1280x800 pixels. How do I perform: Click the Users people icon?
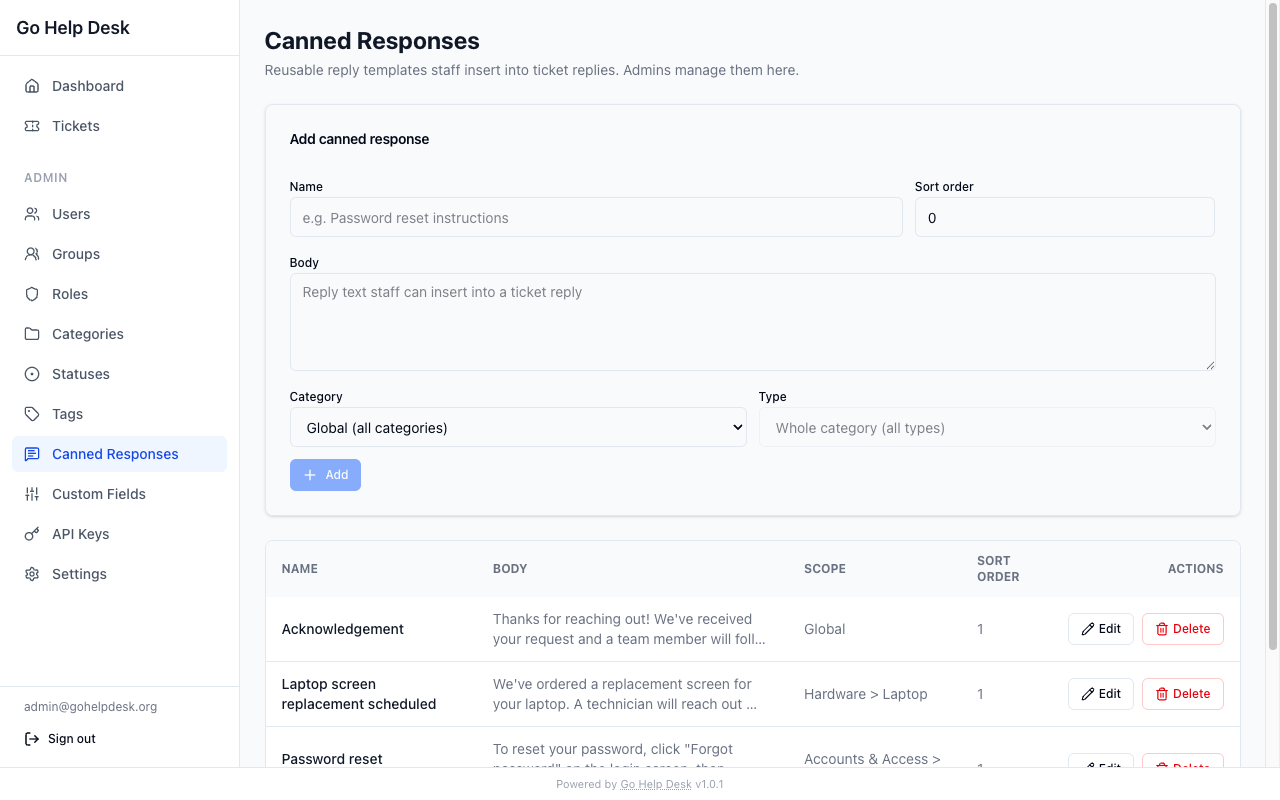32,214
